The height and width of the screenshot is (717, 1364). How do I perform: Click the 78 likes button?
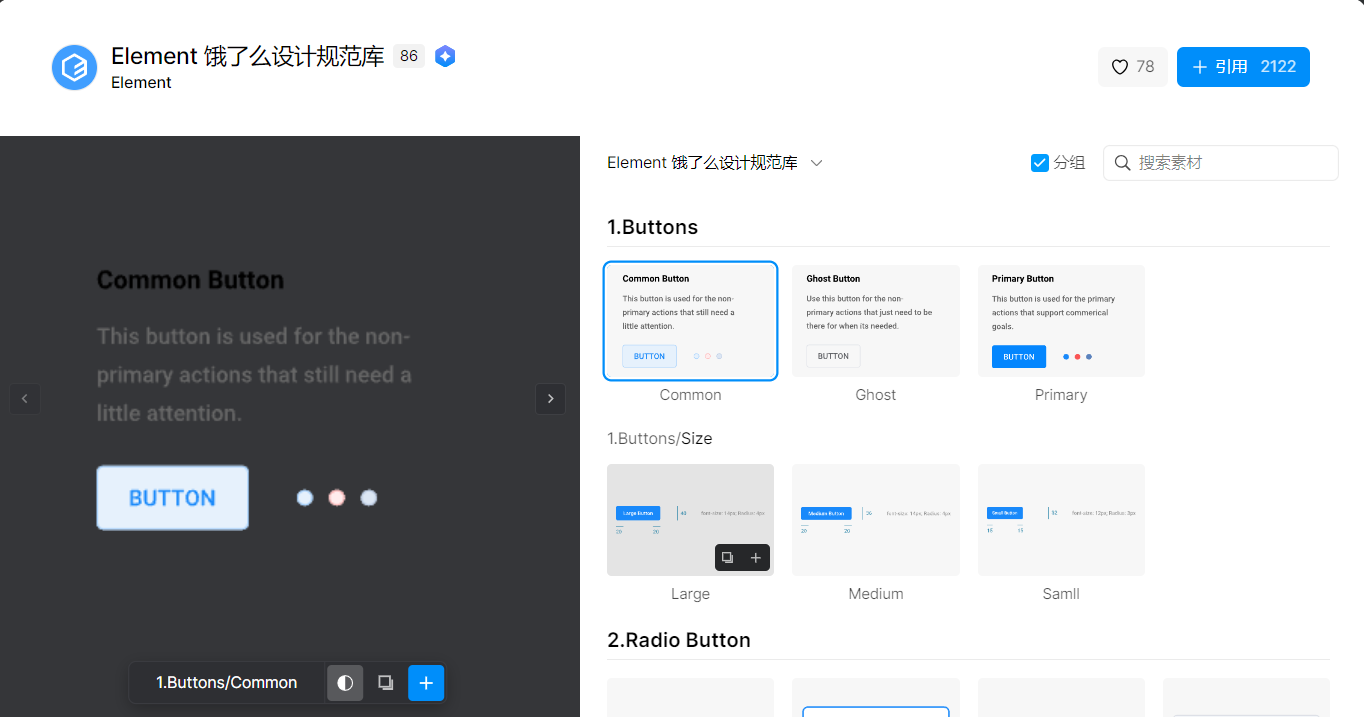tap(1132, 67)
